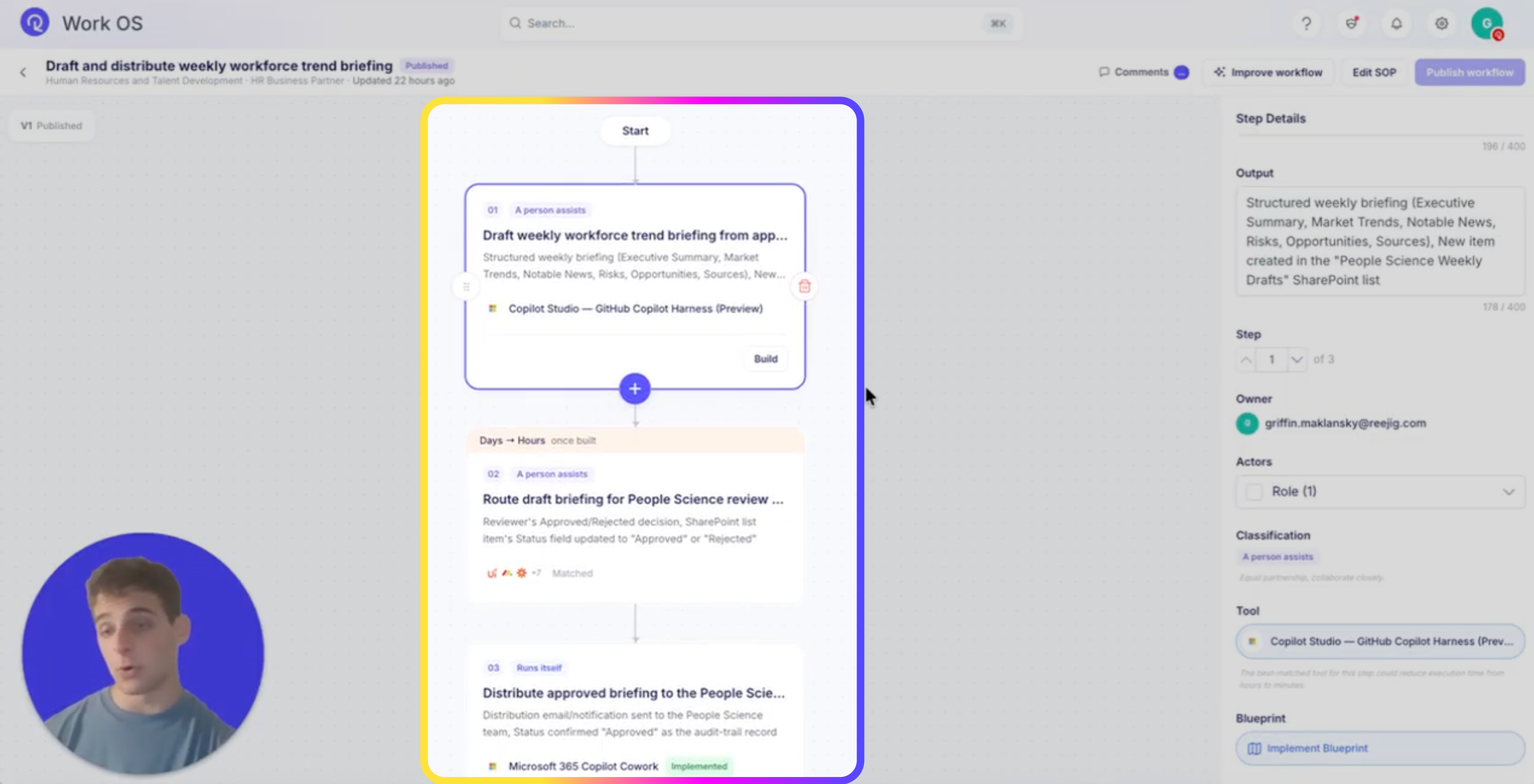Delete step 01 with the trash icon
1534x784 pixels.
coord(805,286)
